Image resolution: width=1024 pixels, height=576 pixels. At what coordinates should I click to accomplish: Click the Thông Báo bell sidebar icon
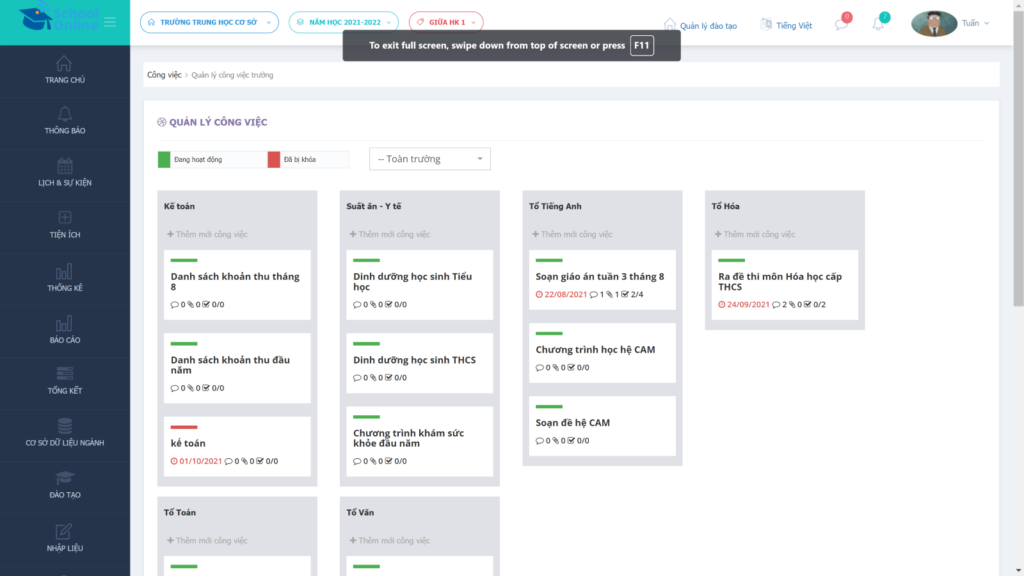[x=64, y=114]
